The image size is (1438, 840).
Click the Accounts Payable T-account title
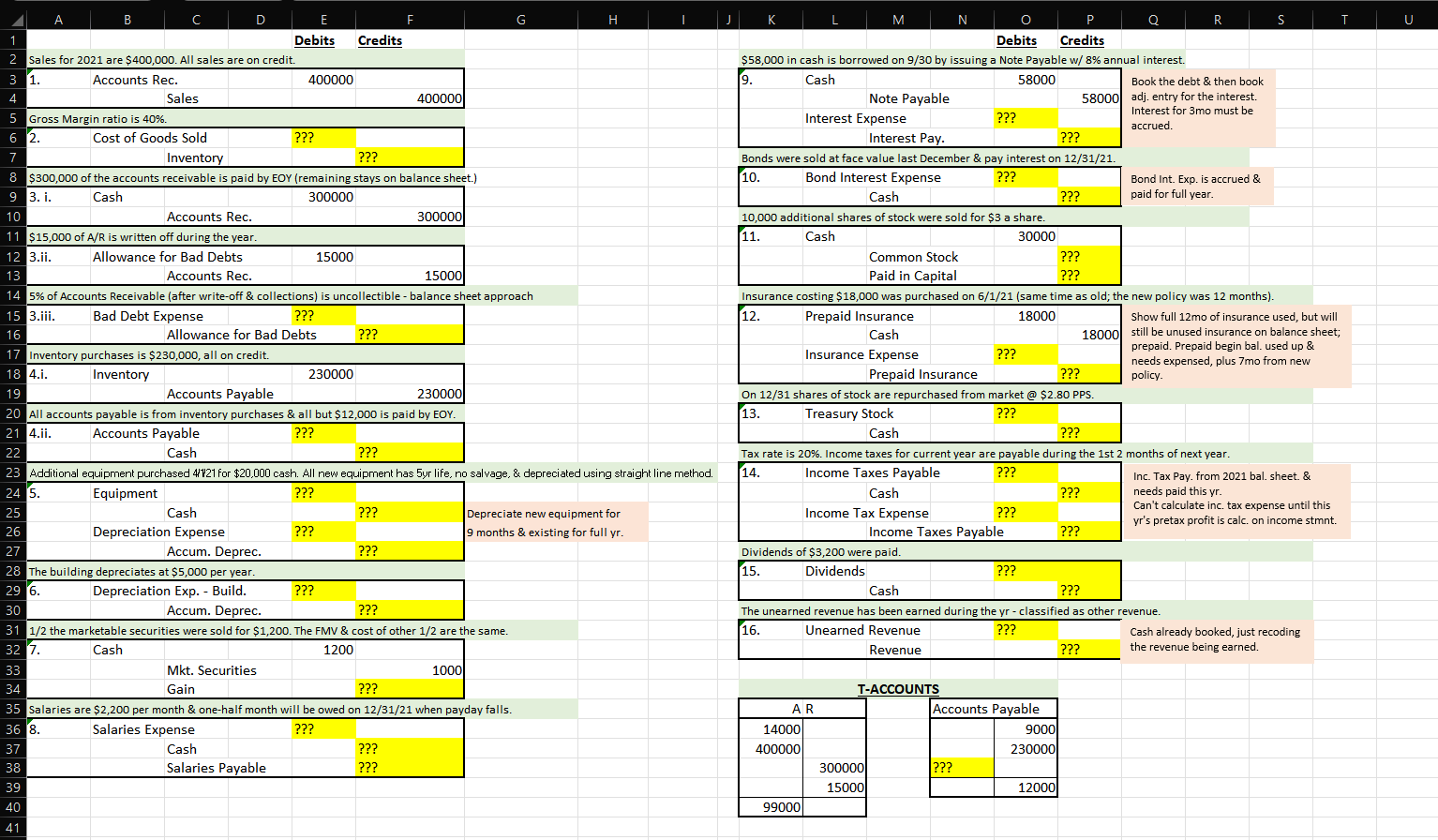986,709
